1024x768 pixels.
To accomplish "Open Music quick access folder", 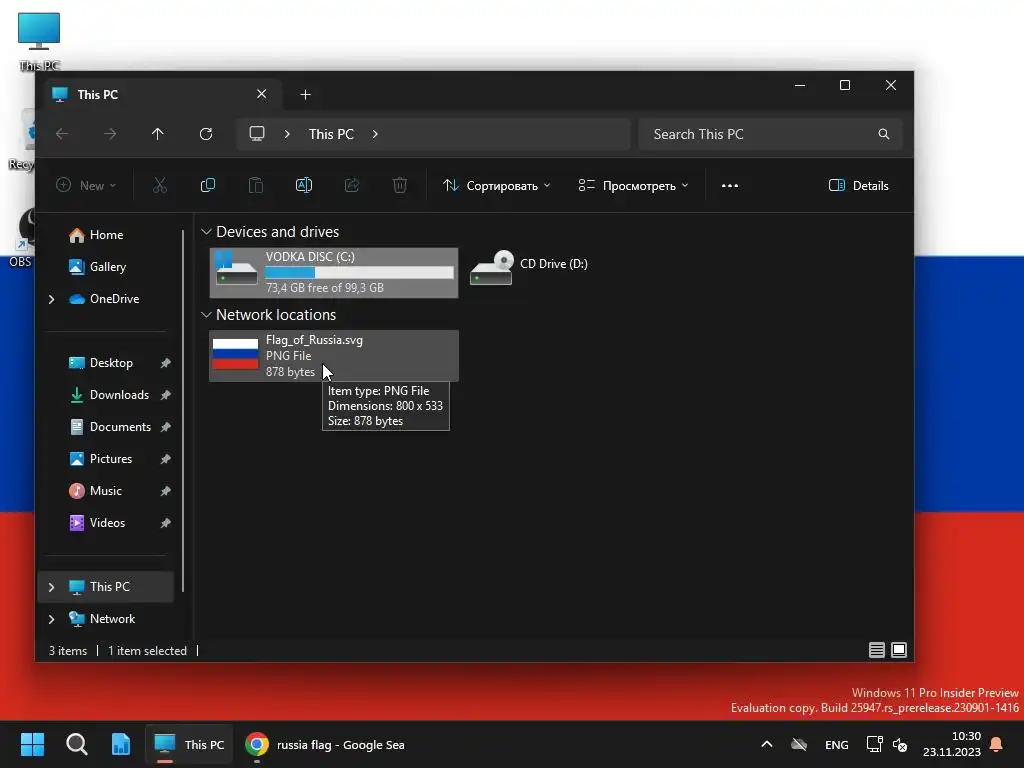I will tap(95, 491).
